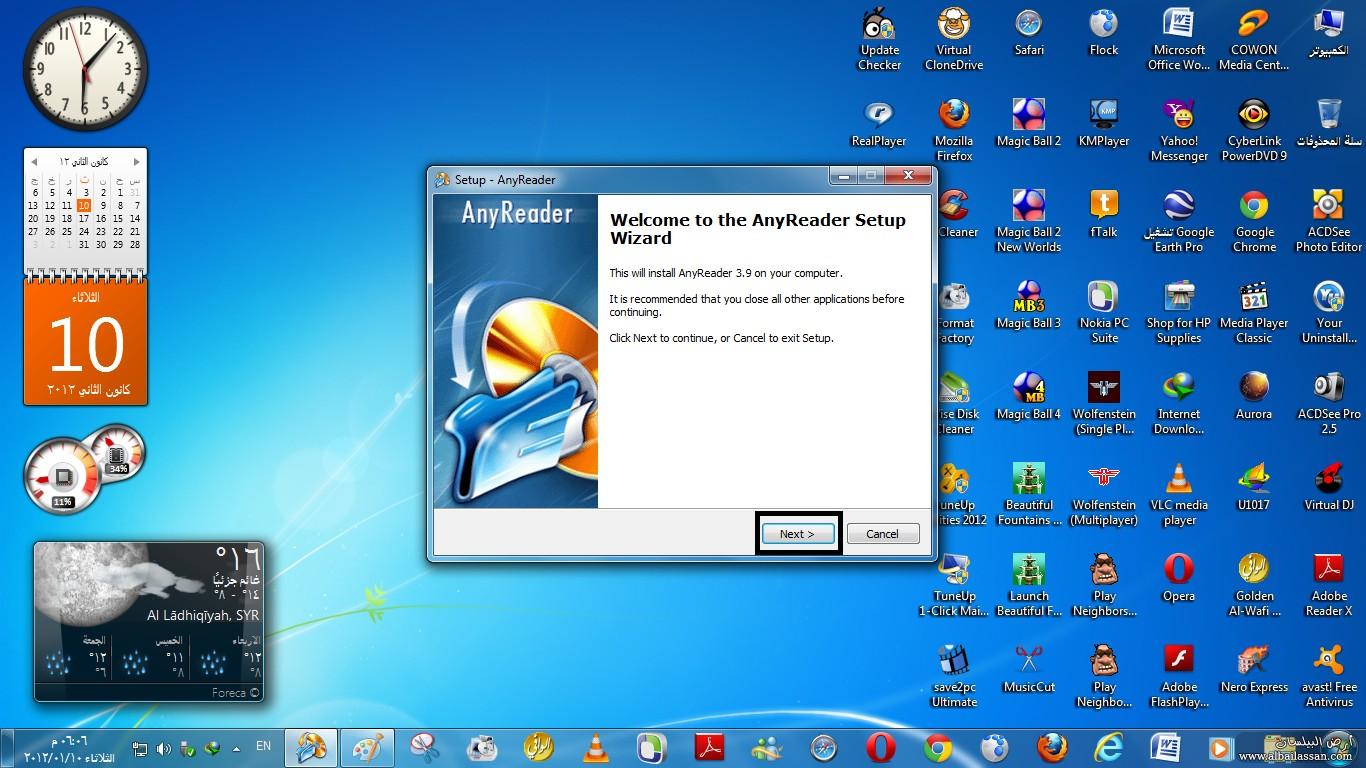Open volume control in system tray
The image size is (1366, 768).
163,748
